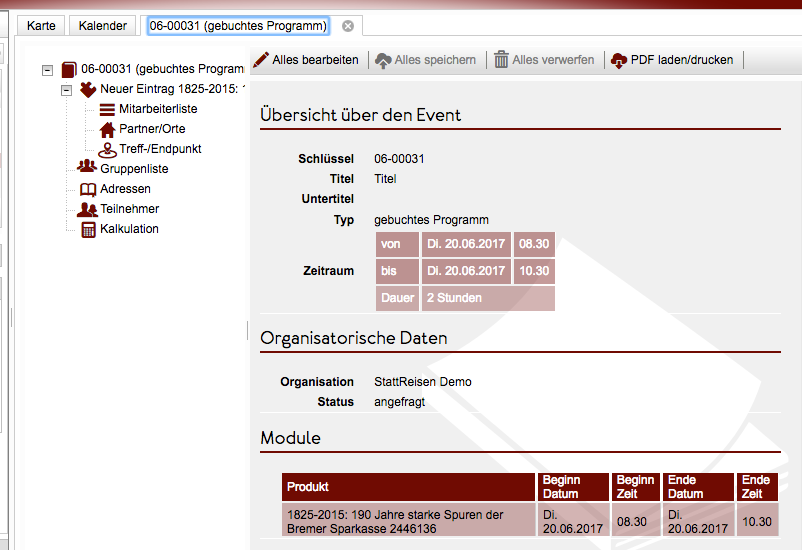Screen dimensions: 802x550
Task: Click the Treff-/Endpunkt location icon
Action: click(x=107, y=149)
